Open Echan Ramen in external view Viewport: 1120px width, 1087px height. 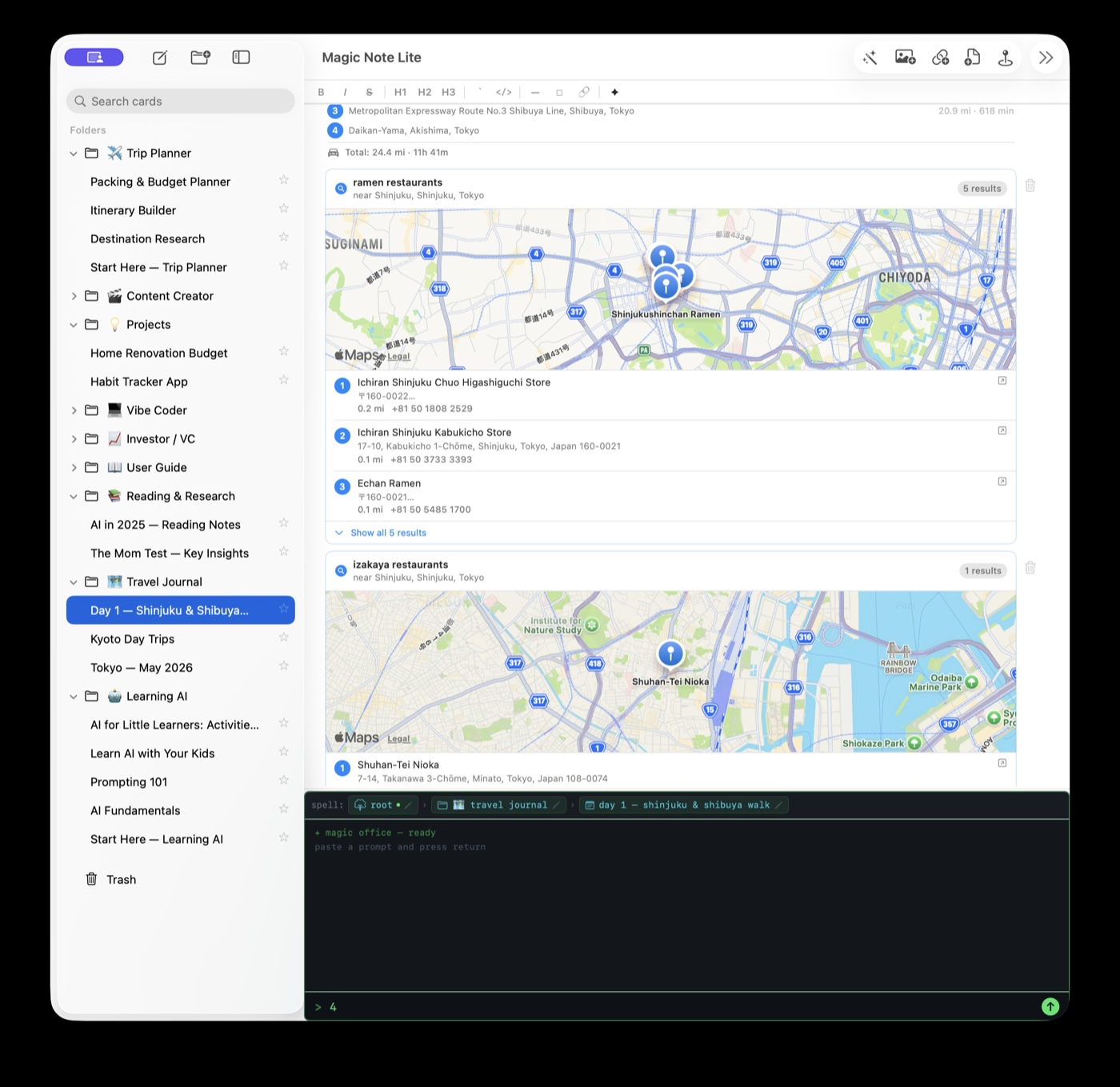pos(1002,482)
